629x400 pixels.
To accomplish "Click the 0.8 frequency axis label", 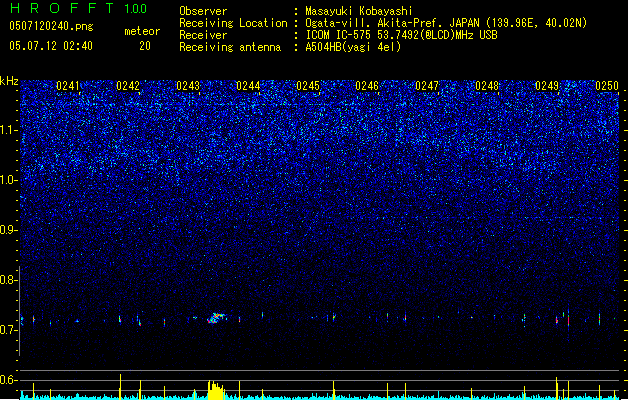I will click(x=8, y=280).
